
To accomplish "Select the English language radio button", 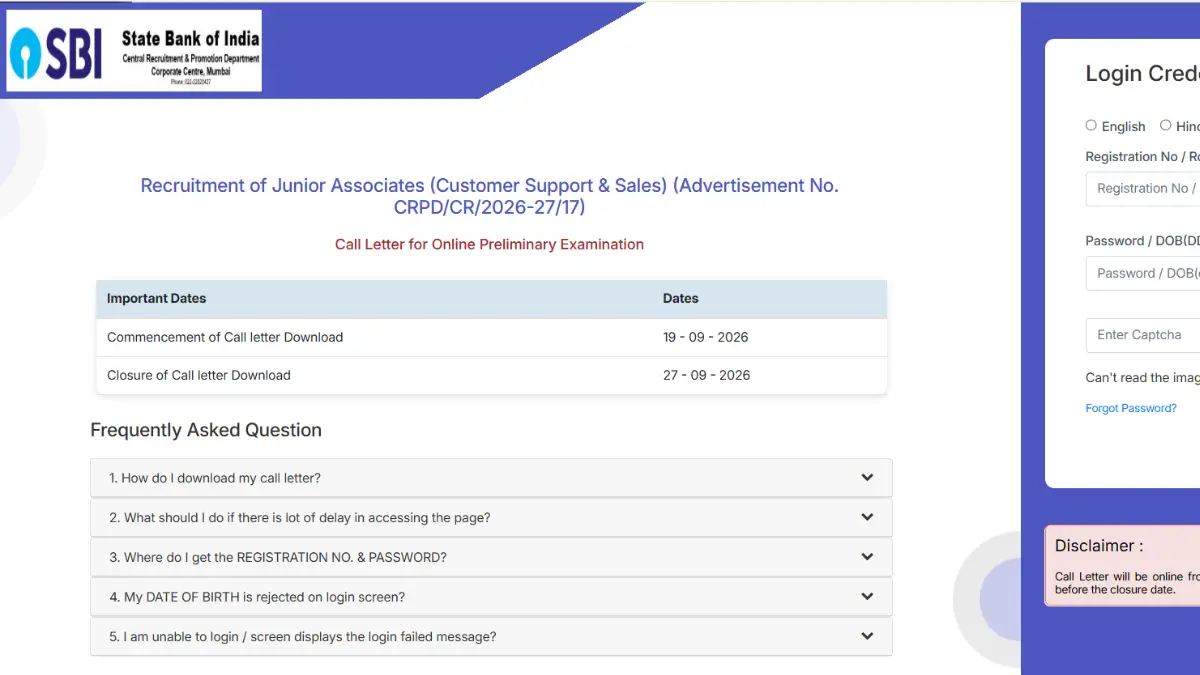I will pyautogui.click(x=1091, y=125).
